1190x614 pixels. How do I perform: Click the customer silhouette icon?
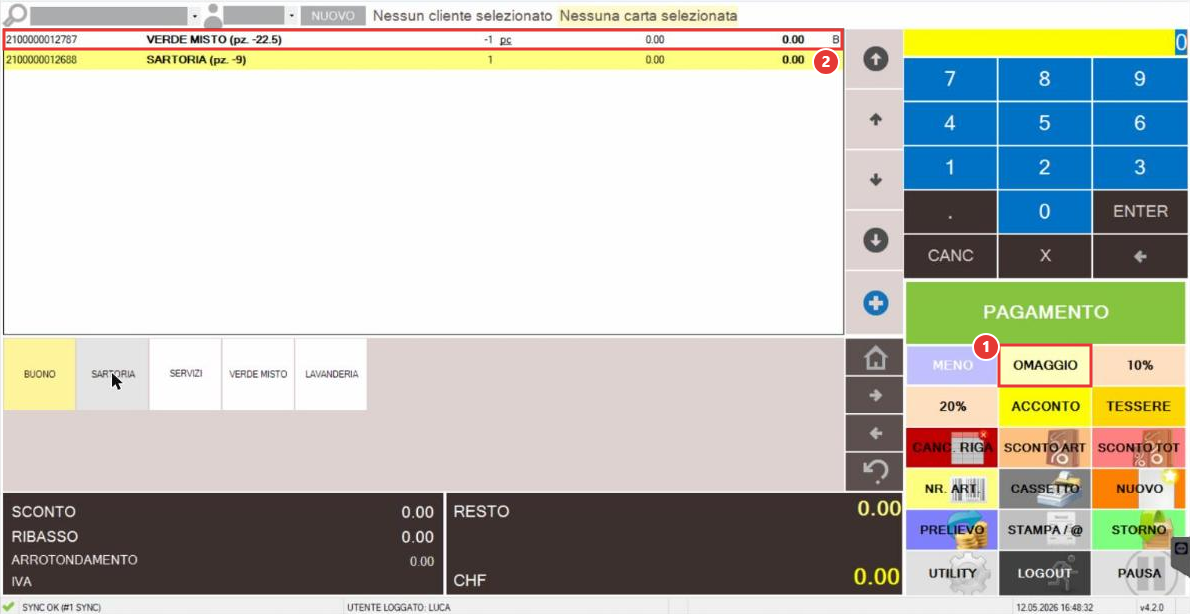coord(212,14)
